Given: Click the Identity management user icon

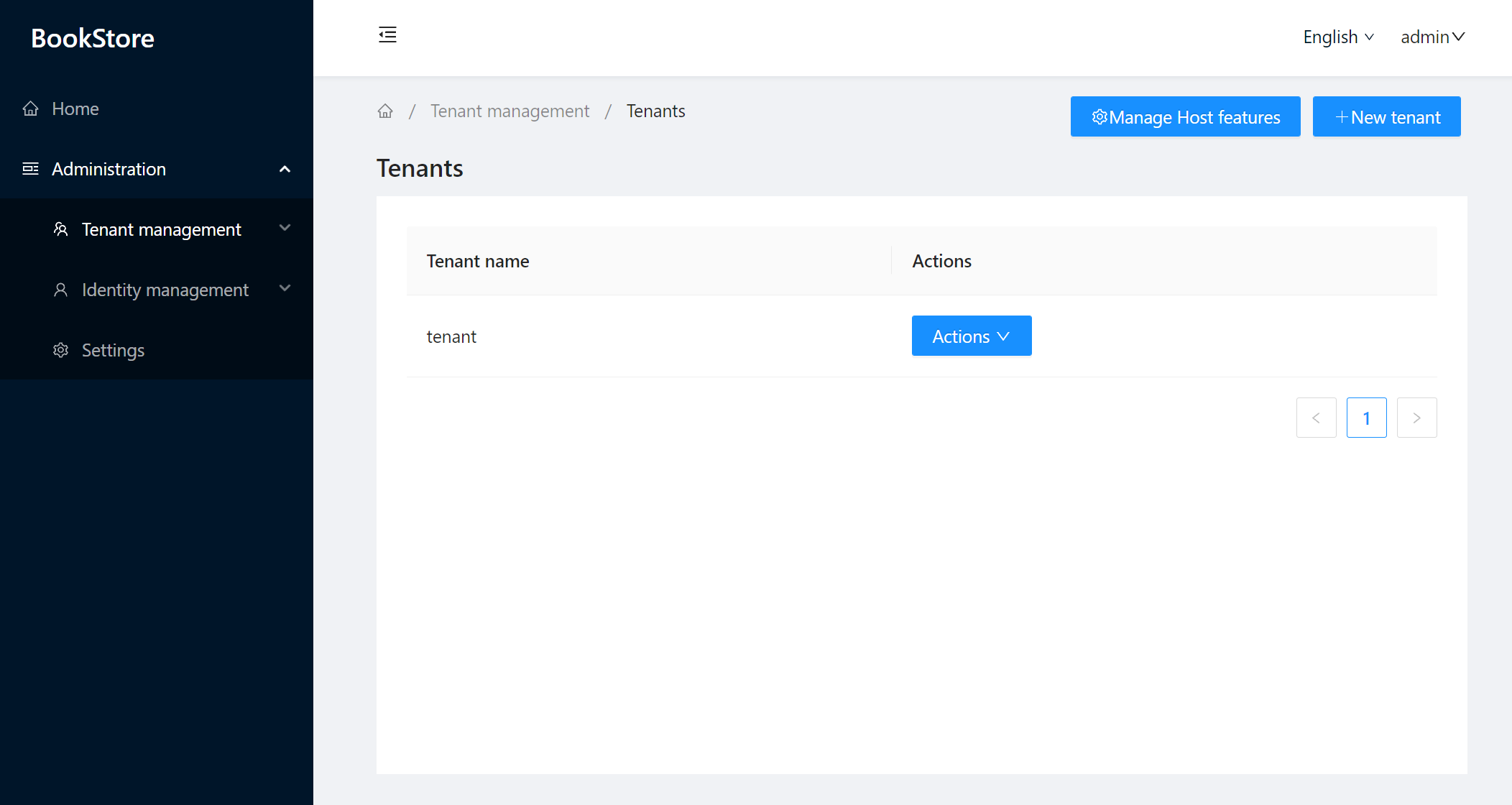Looking at the screenshot, I should 61,290.
